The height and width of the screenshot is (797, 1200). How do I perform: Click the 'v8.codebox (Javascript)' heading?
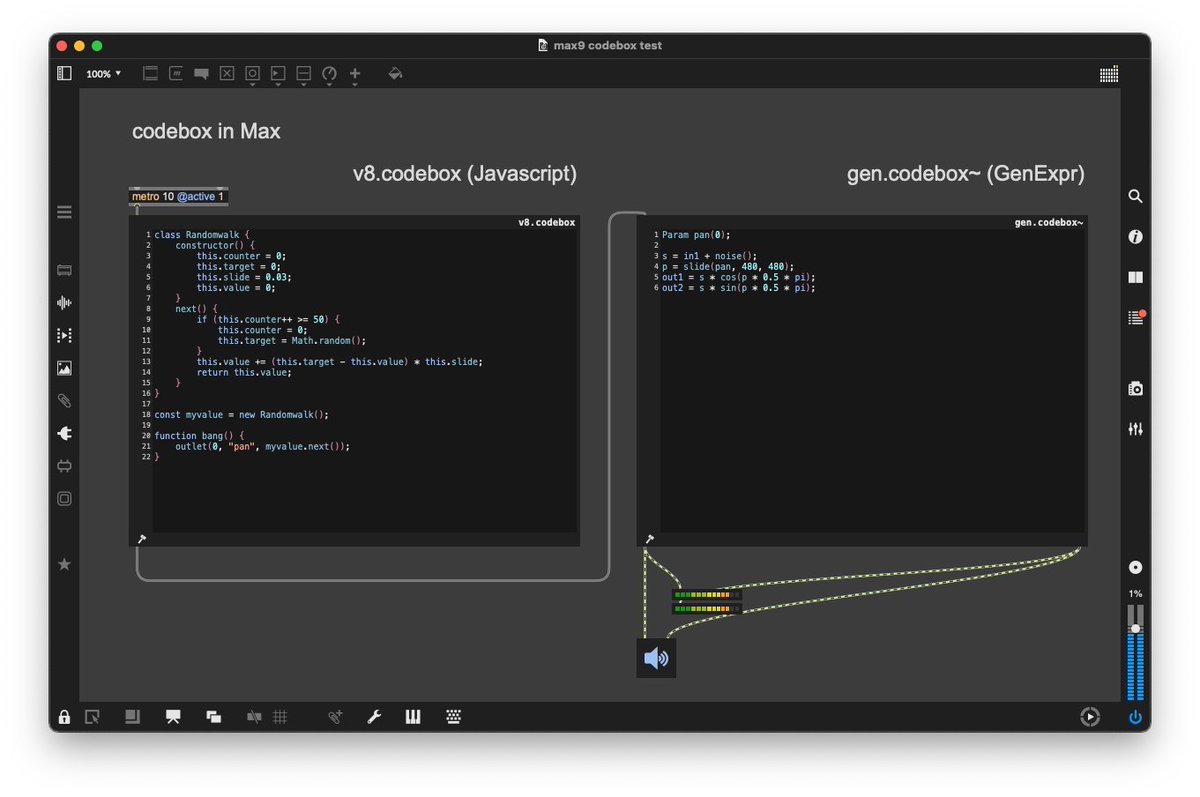465,173
